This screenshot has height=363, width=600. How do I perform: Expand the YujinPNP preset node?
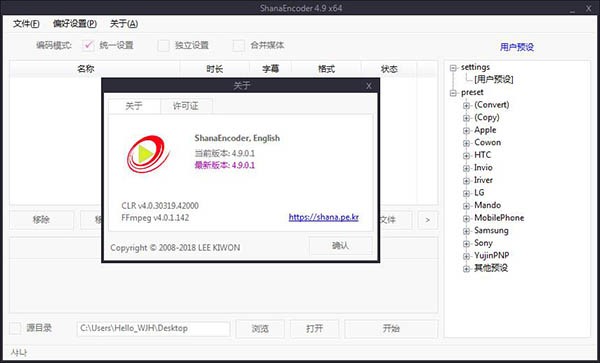[466, 256]
